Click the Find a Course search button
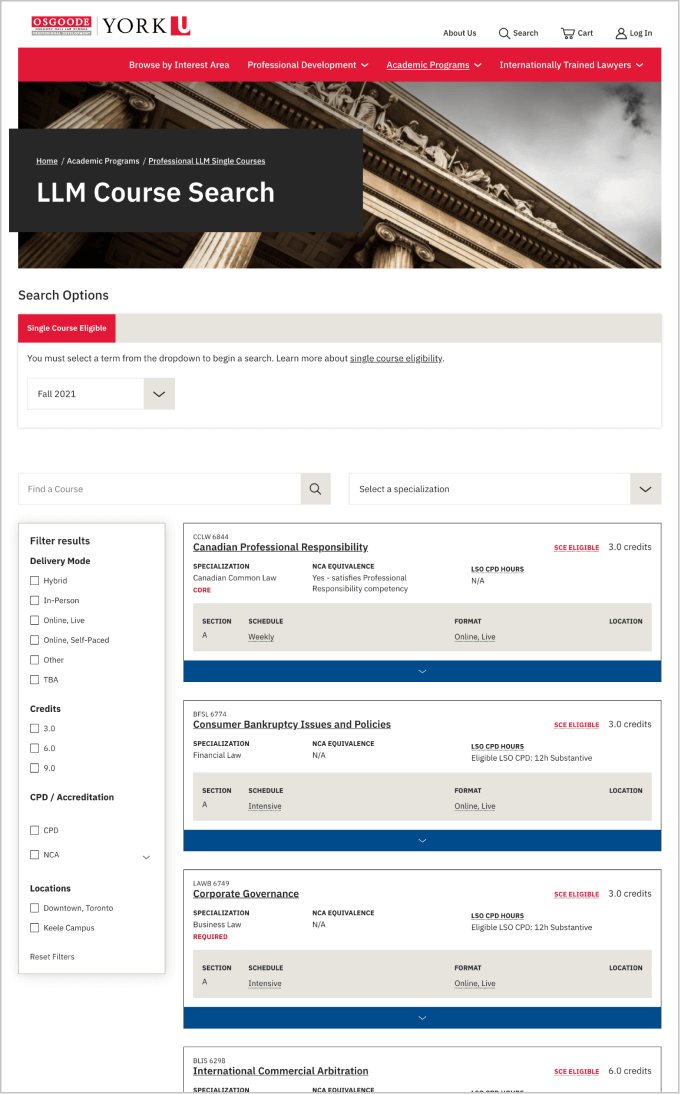 pos(315,489)
